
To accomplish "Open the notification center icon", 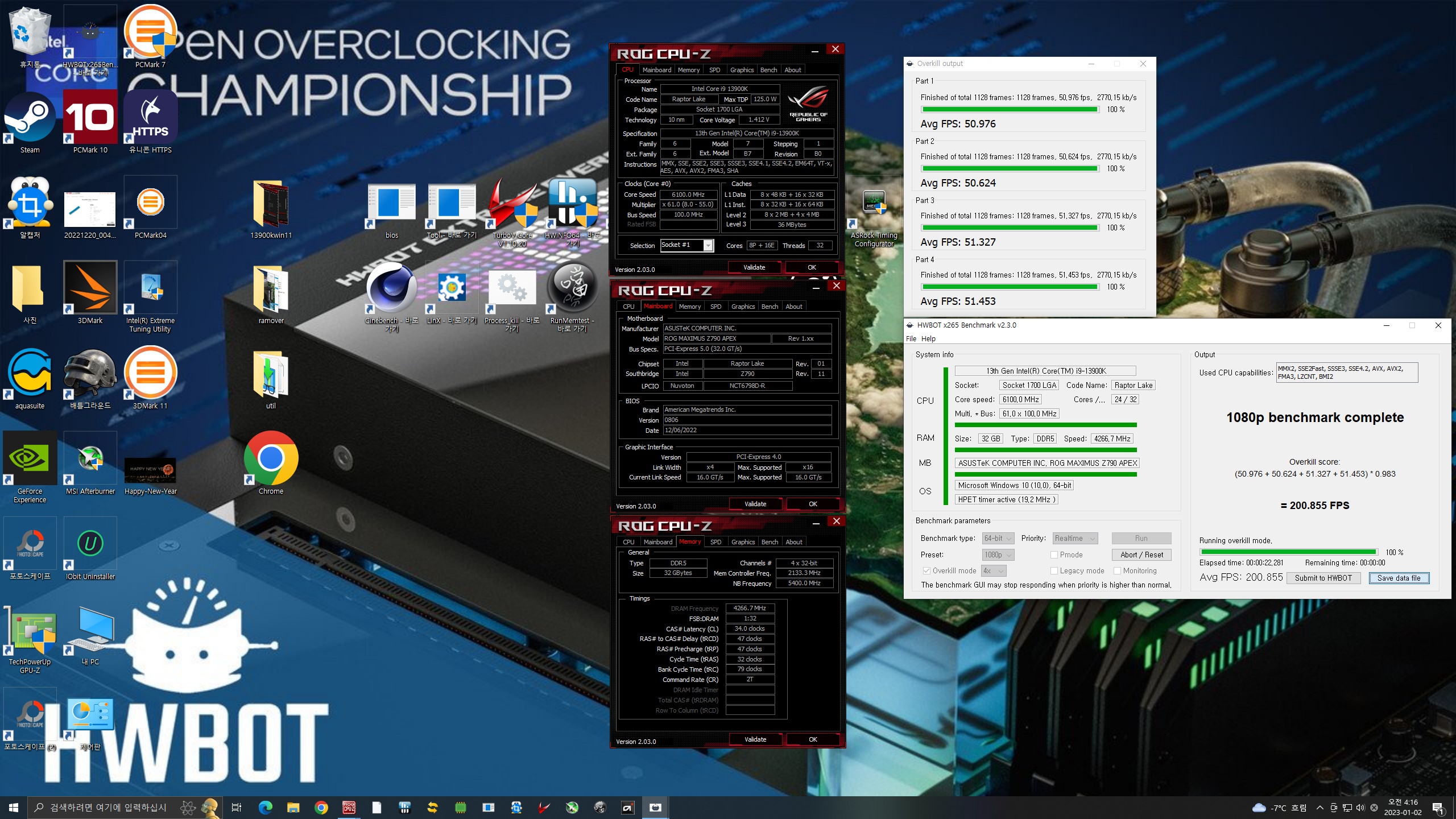I will pyautogui.click(x=1438, y=808).
